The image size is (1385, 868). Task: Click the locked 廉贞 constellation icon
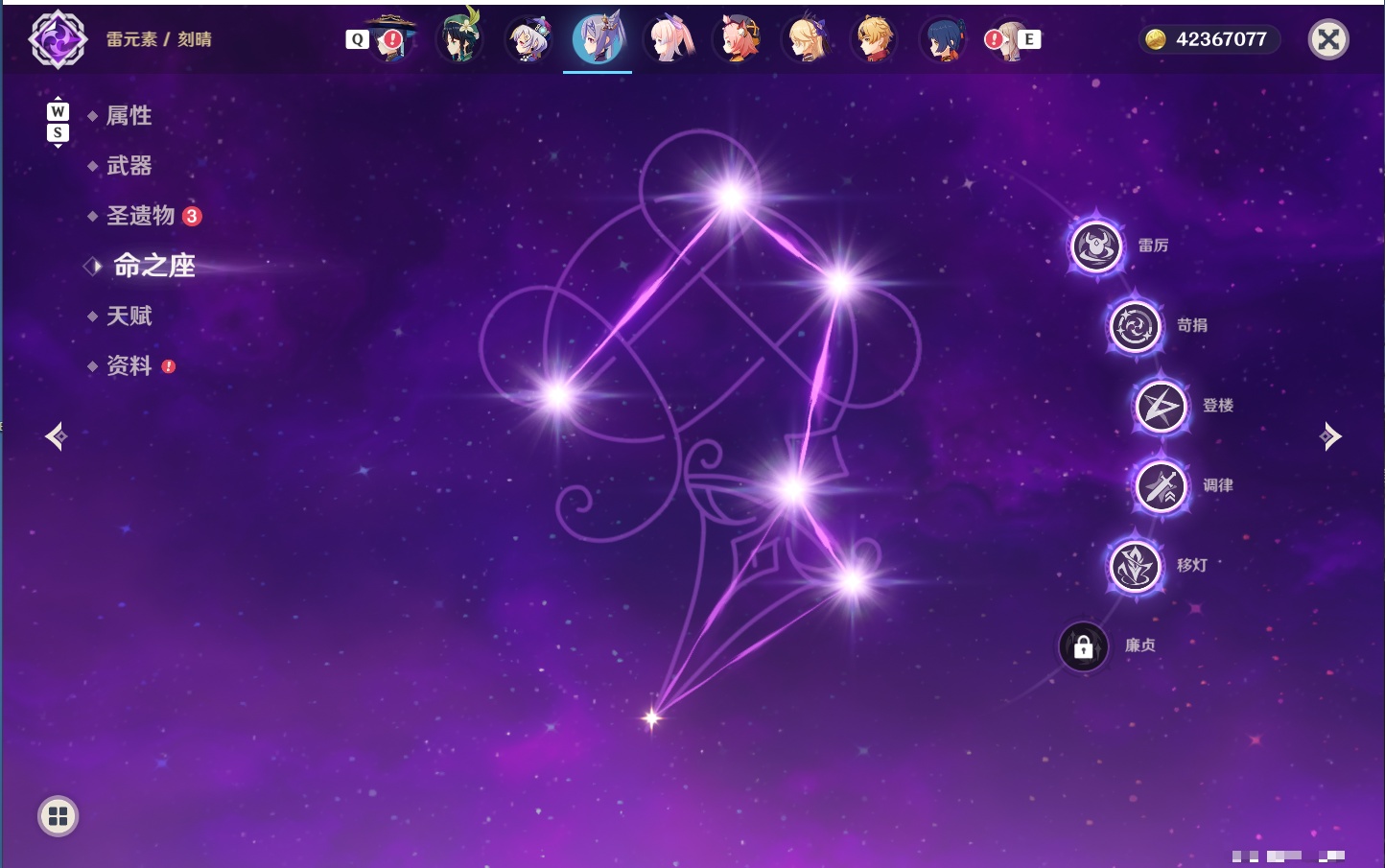point(1083,646)
